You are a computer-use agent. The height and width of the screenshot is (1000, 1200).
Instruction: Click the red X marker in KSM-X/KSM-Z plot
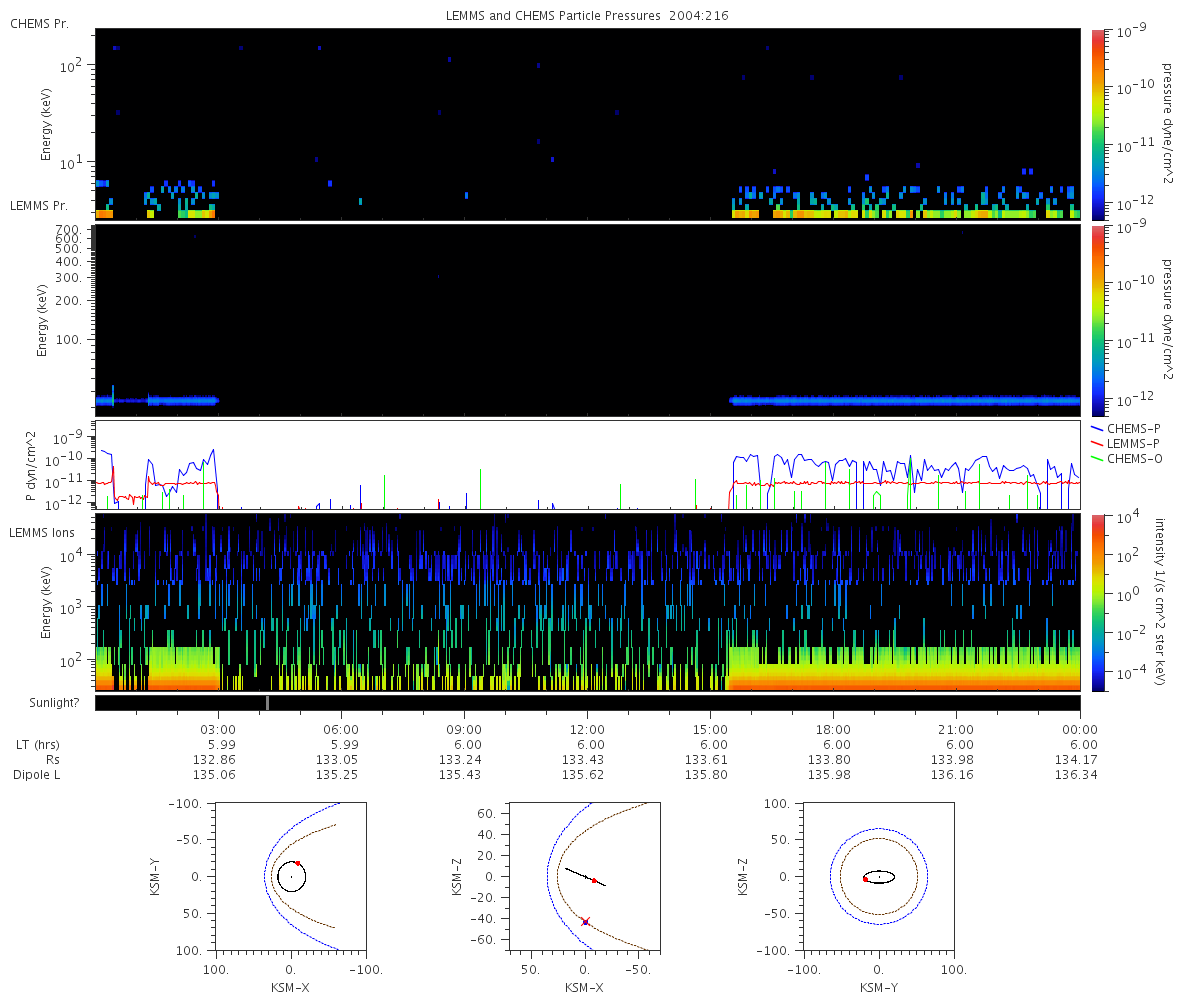pos(585,921)
